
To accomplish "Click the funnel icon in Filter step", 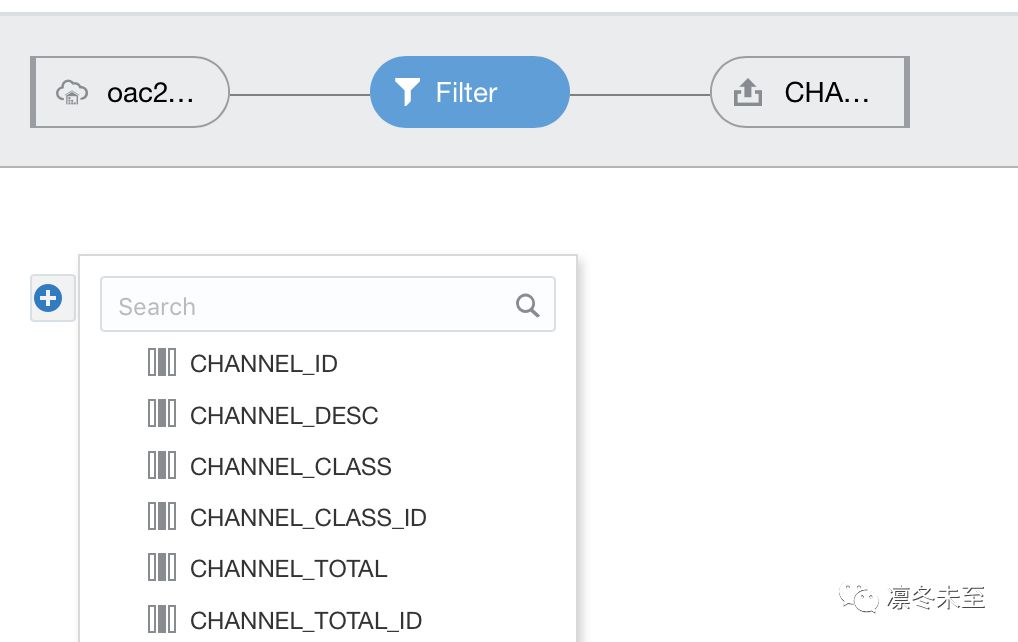I will pos(406,93).
